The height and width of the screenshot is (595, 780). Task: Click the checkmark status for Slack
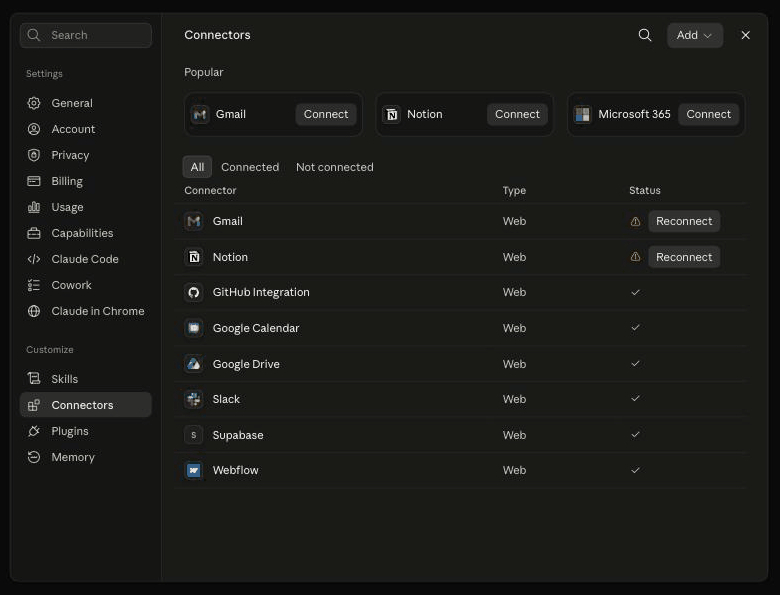coord(635,398)
